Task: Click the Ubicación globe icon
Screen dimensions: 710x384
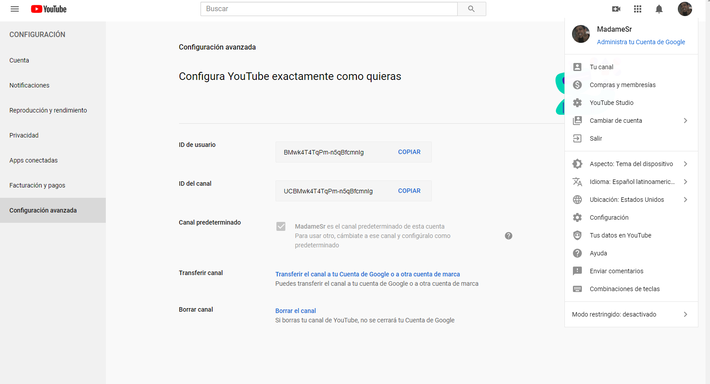Action: 577,200
